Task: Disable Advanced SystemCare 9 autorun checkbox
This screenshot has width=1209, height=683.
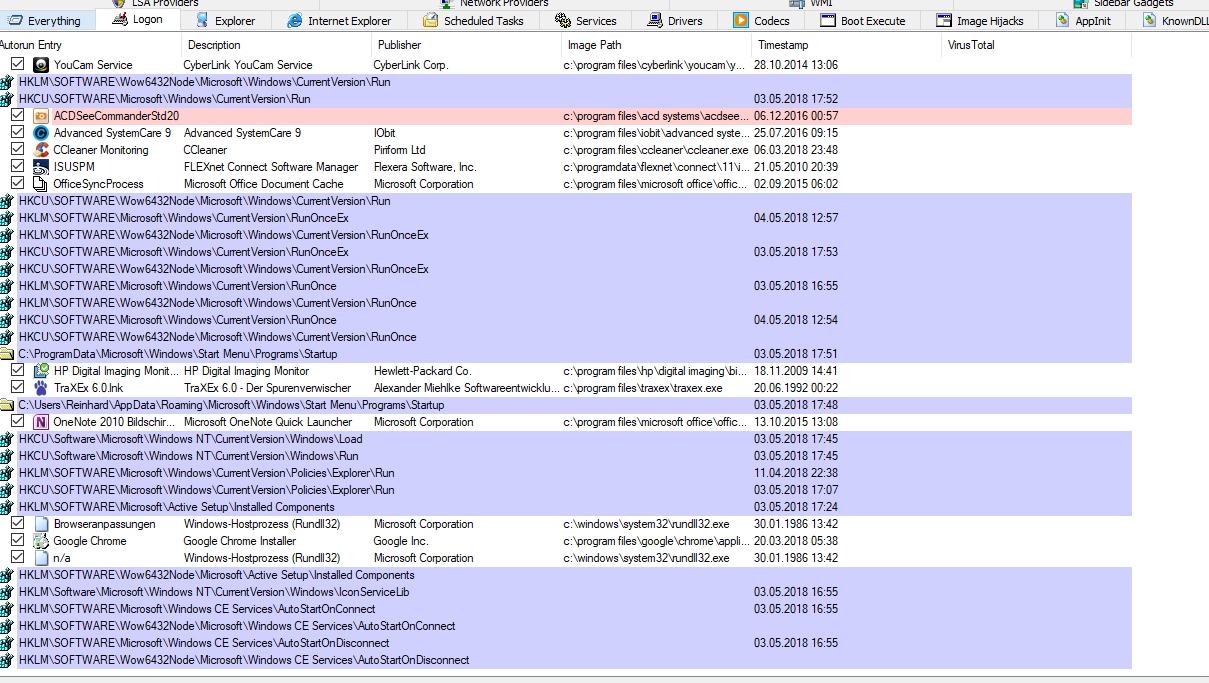Action: (18, 133)
